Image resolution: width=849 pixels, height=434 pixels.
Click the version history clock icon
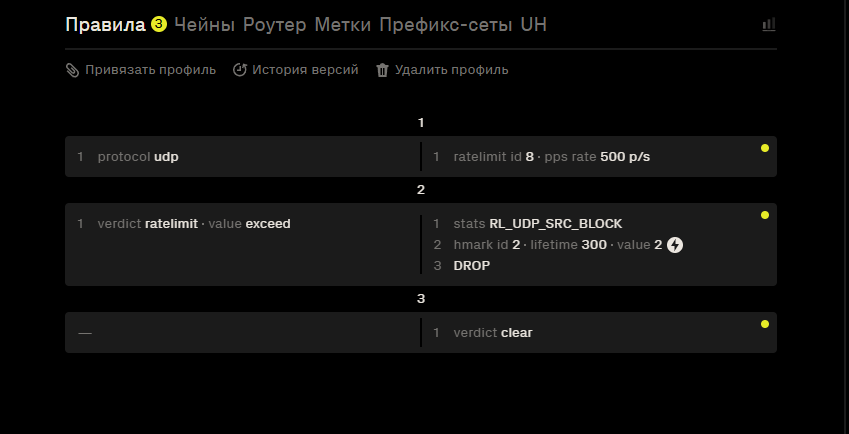coord(240,70)
